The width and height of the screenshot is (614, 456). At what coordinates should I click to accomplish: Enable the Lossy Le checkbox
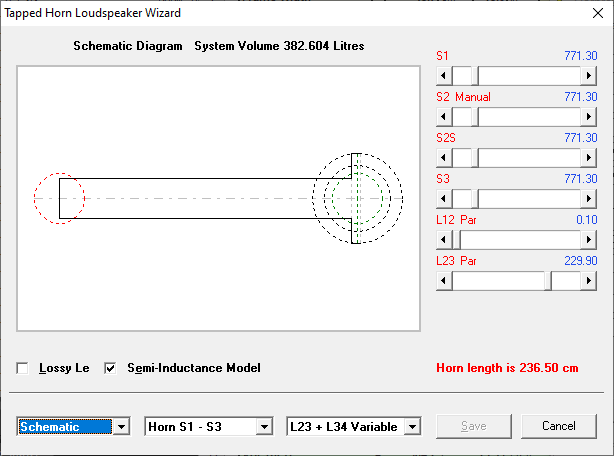click(x=22, y=368)
